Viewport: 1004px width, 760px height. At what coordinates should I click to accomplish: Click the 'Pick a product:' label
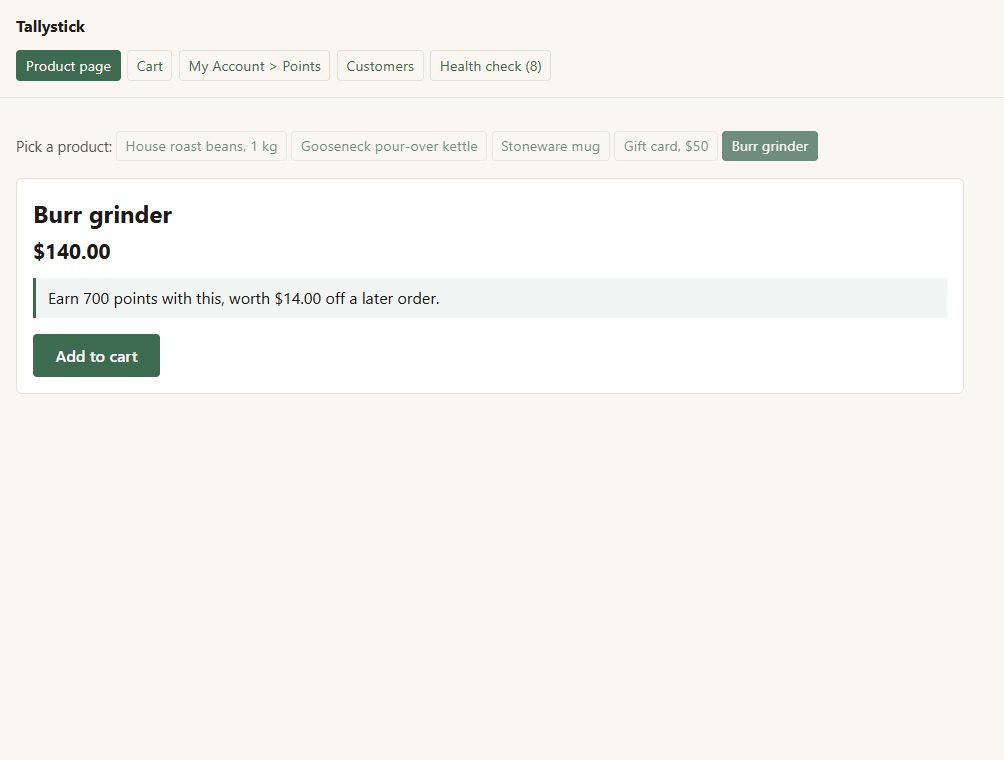click(64, 147)
